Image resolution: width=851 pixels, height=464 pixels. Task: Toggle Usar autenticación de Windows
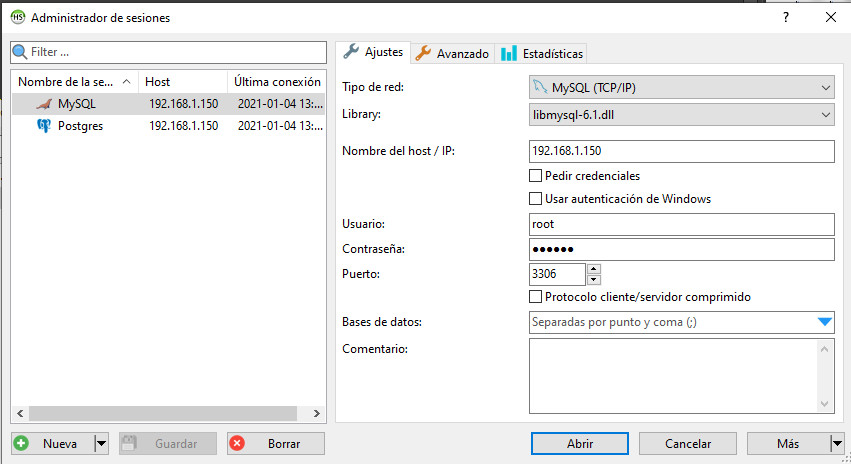tap(535, 199)
